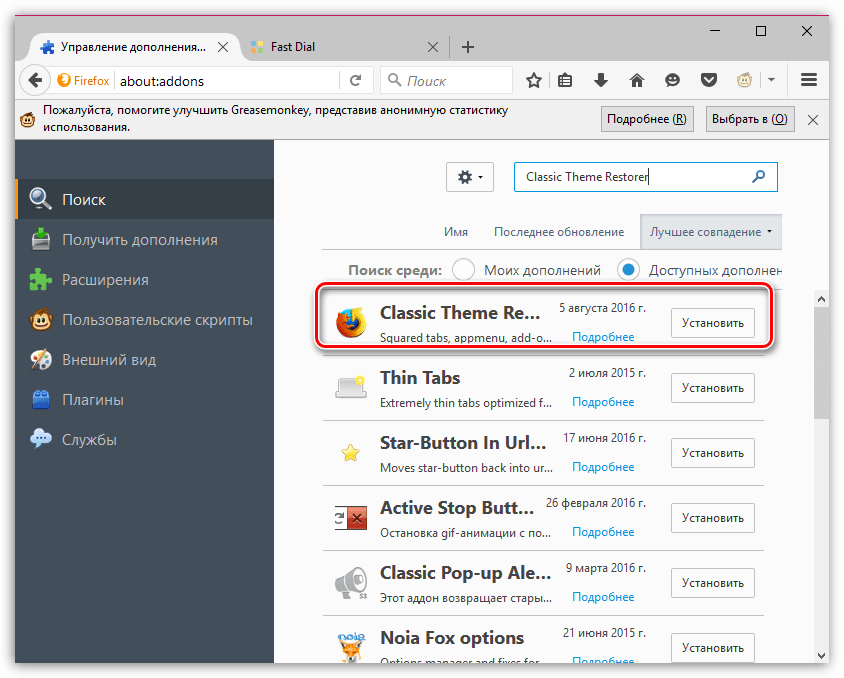Image resolution: width=844 pixels, height=678 pixels.
Task: Click the back navigation arrow
Action: coord(34,80)
